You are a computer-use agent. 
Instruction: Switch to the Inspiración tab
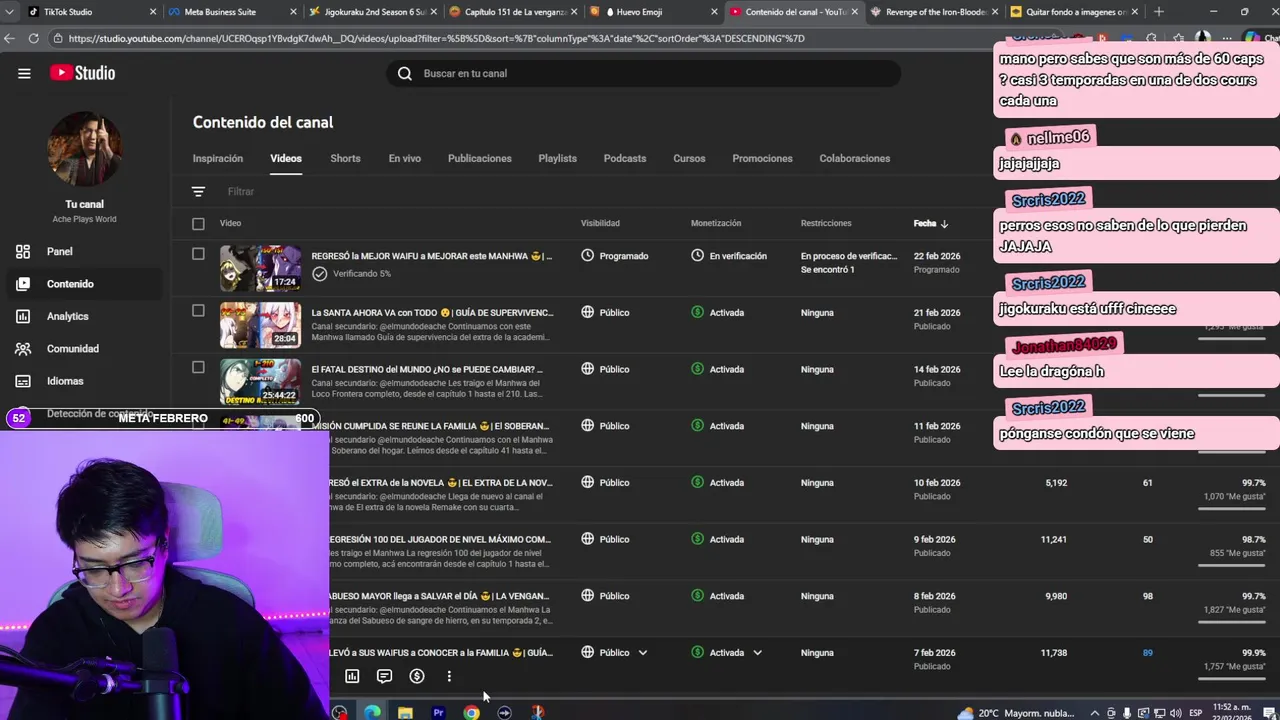[218, 158]
